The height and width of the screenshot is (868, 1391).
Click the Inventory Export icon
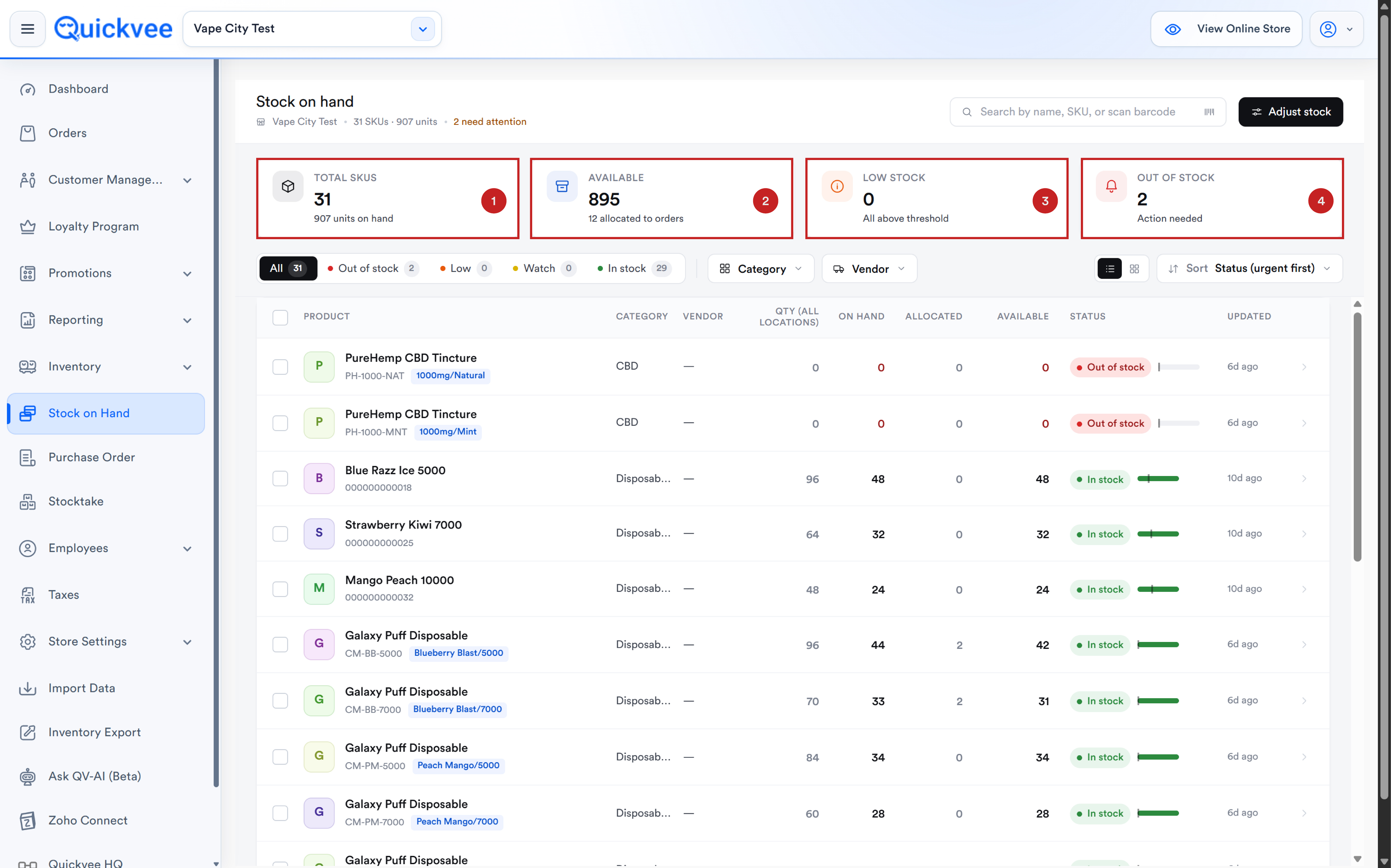pyautogui.click(x=27, y=733)
